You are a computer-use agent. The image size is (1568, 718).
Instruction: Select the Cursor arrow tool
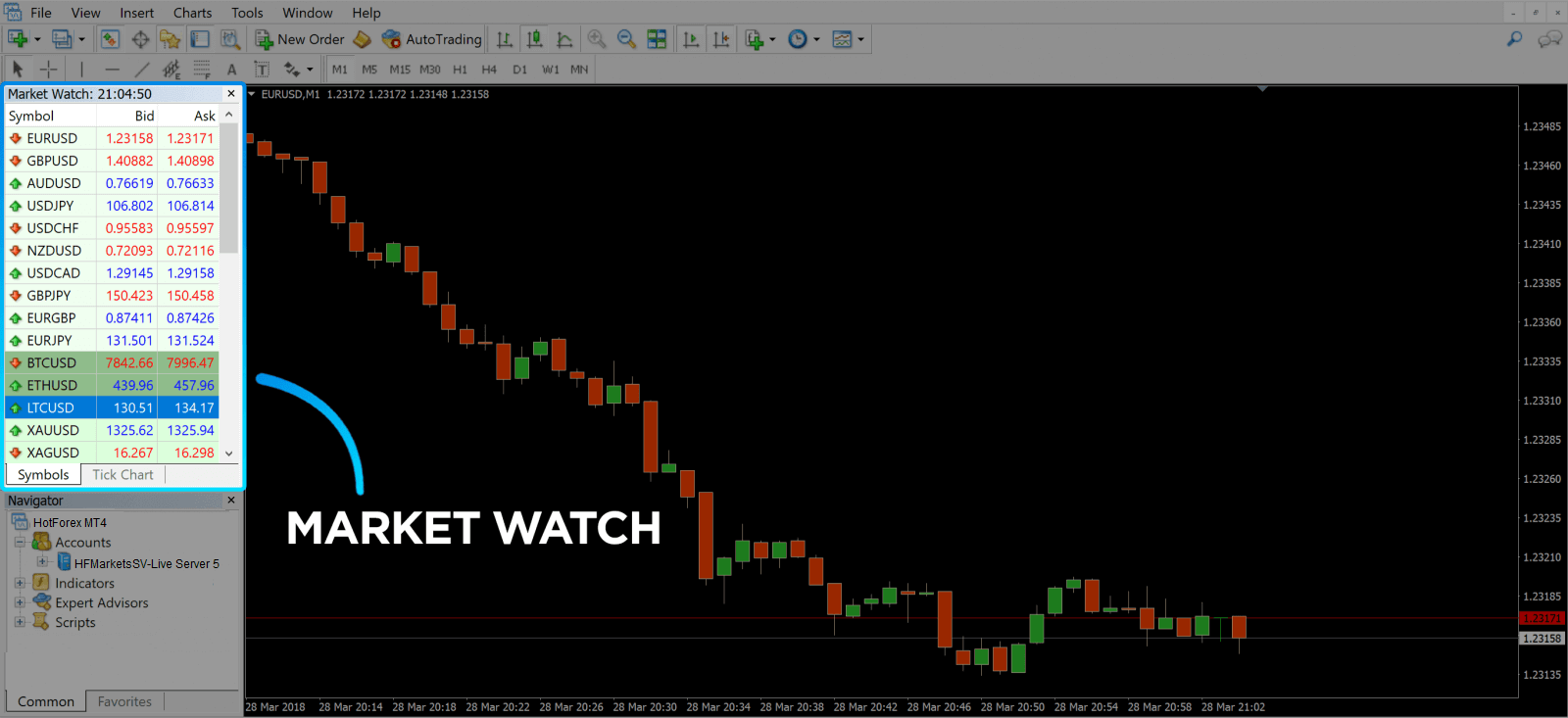[17, 70]
